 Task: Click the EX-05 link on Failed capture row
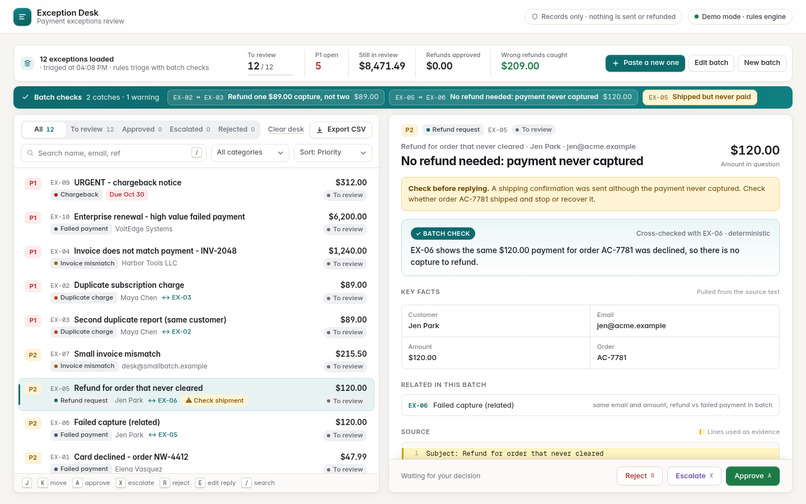click(x=163, y=435)
